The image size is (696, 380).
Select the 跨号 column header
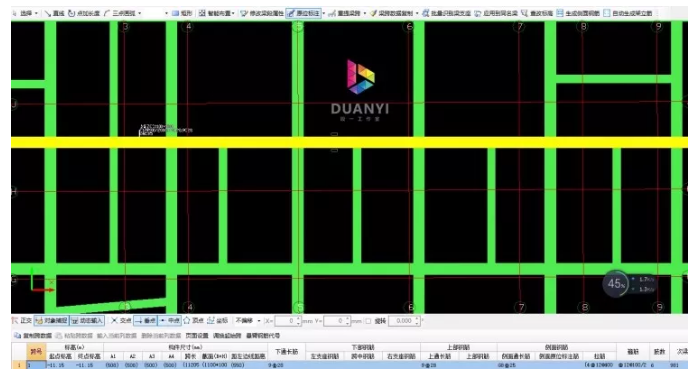point(36,352)
